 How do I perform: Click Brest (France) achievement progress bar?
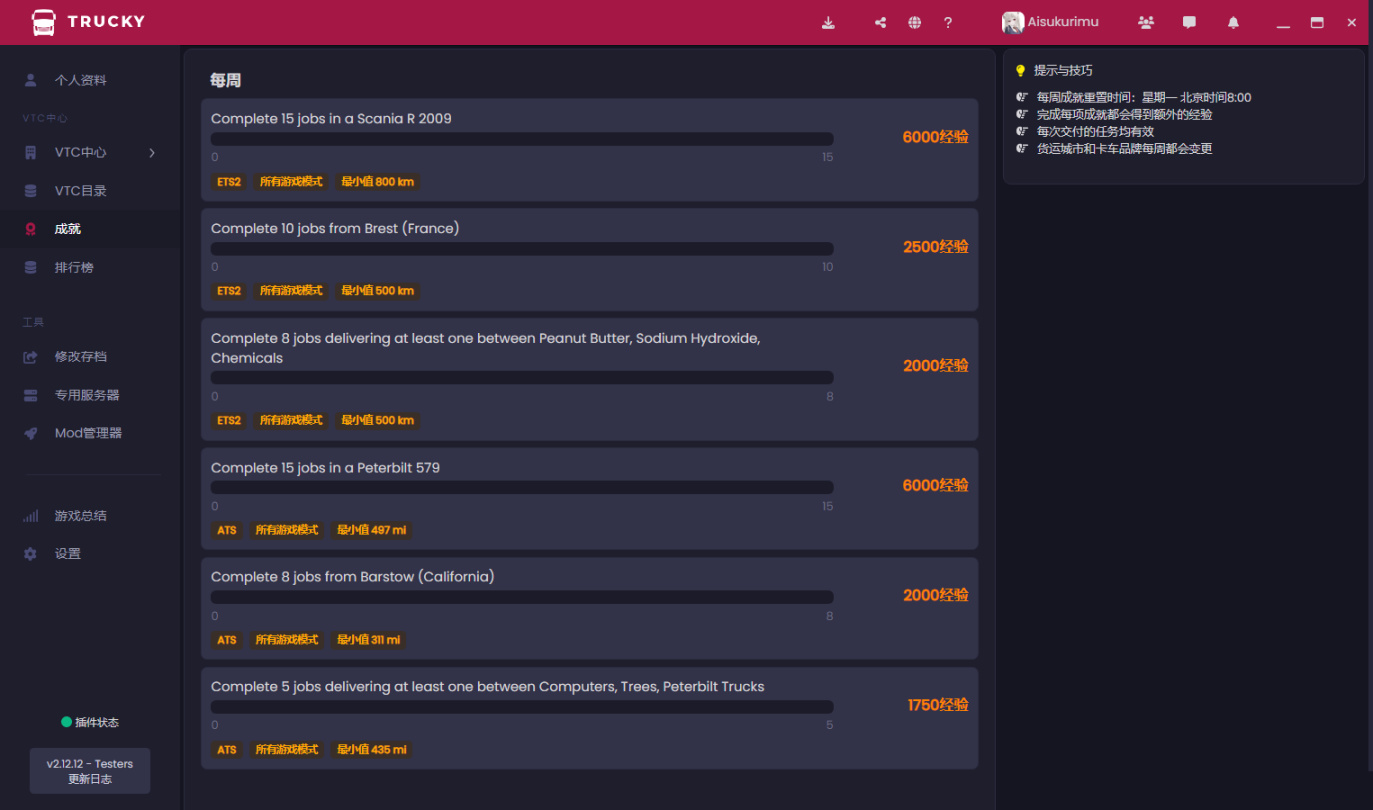click(522, 249)
